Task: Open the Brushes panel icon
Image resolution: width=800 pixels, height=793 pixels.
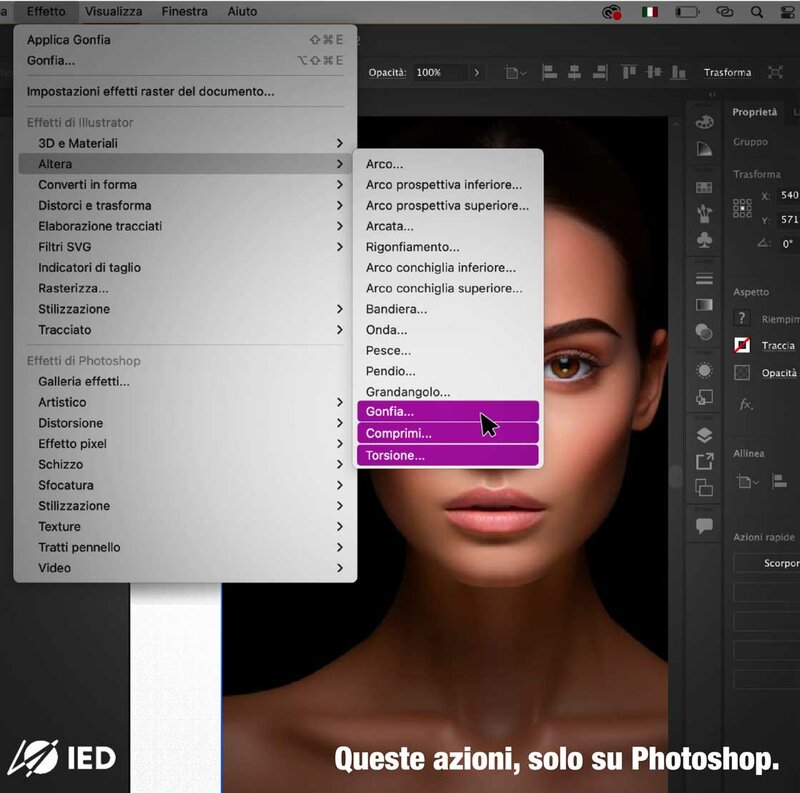Action: click(704, 213)
